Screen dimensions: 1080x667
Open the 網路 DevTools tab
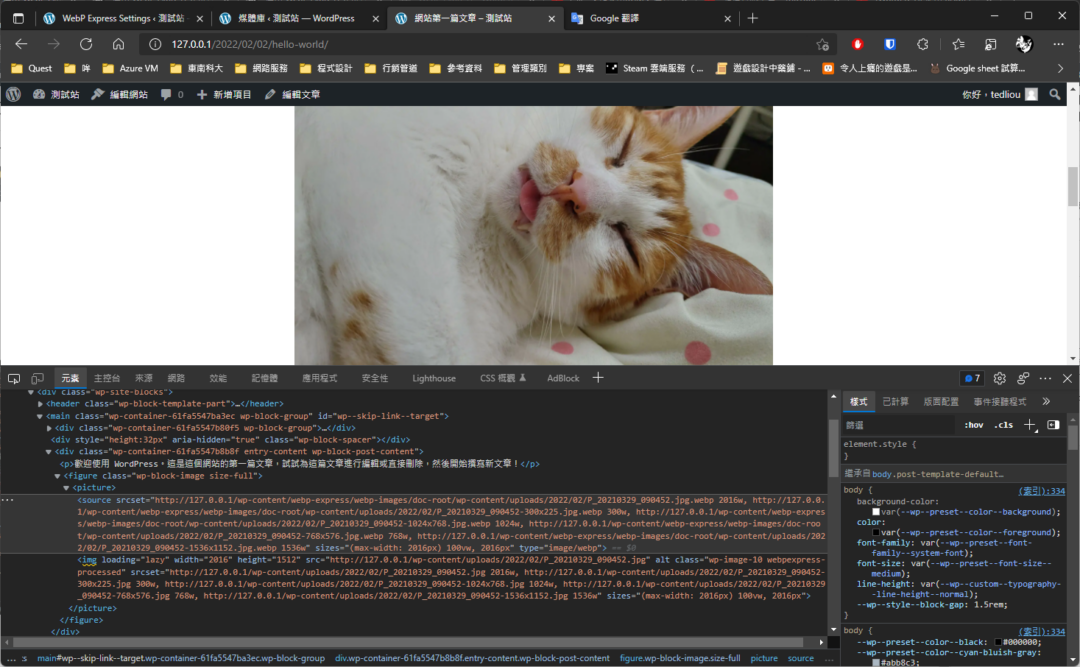(176, 378)
